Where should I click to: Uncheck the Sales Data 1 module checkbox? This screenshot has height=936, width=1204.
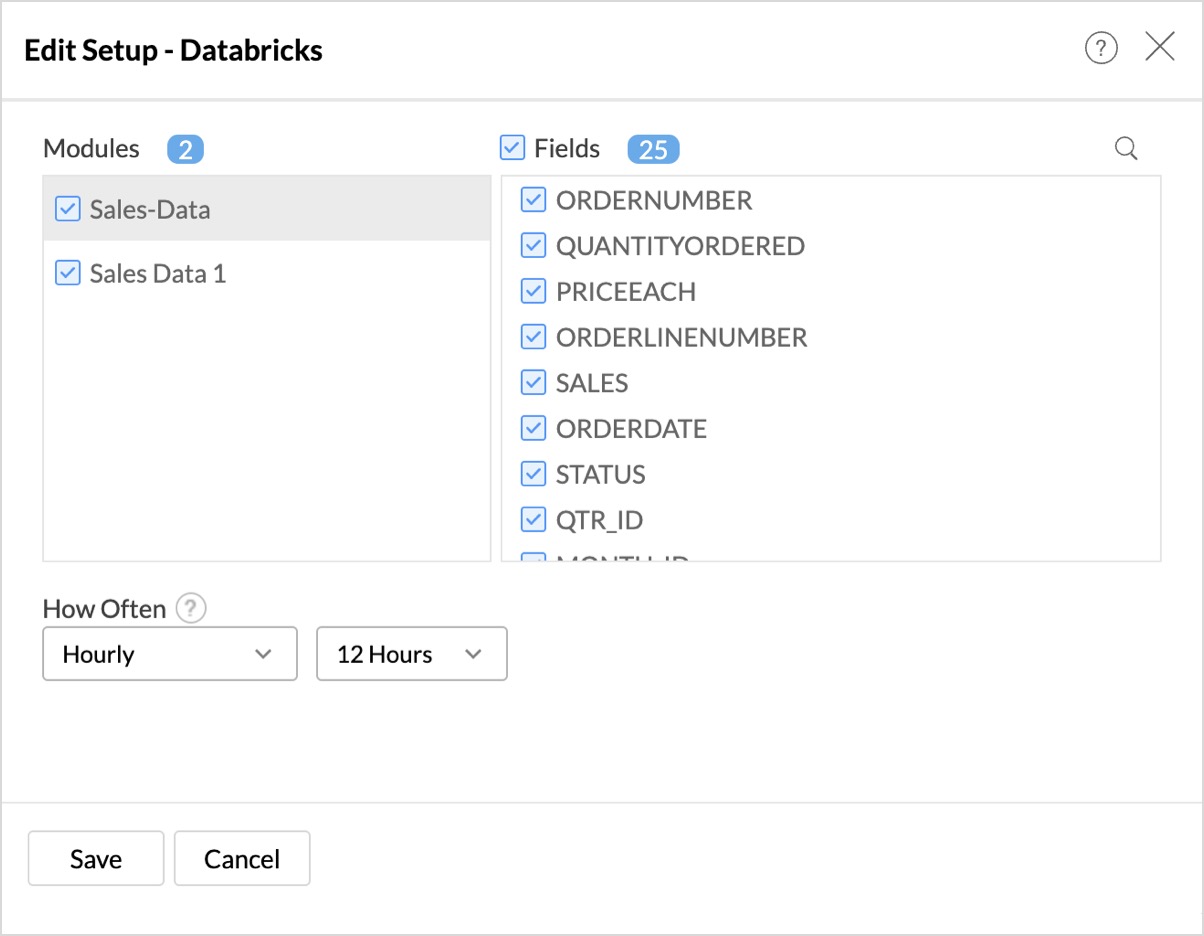pyautogui.click(x=67, y=273)
